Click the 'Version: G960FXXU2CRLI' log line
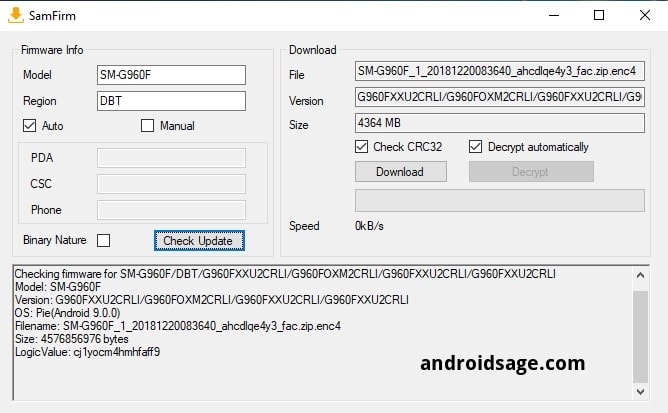Screen dimensions: 668x413 [x=211, y=300]
